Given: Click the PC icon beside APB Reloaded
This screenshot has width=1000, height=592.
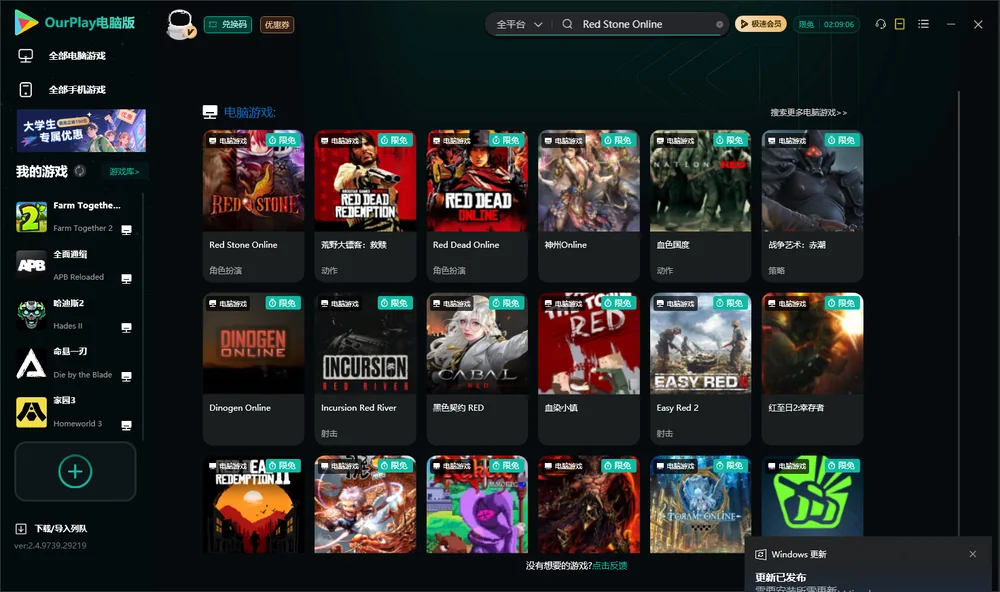Looking at the screenshot, I should point(126,279).
